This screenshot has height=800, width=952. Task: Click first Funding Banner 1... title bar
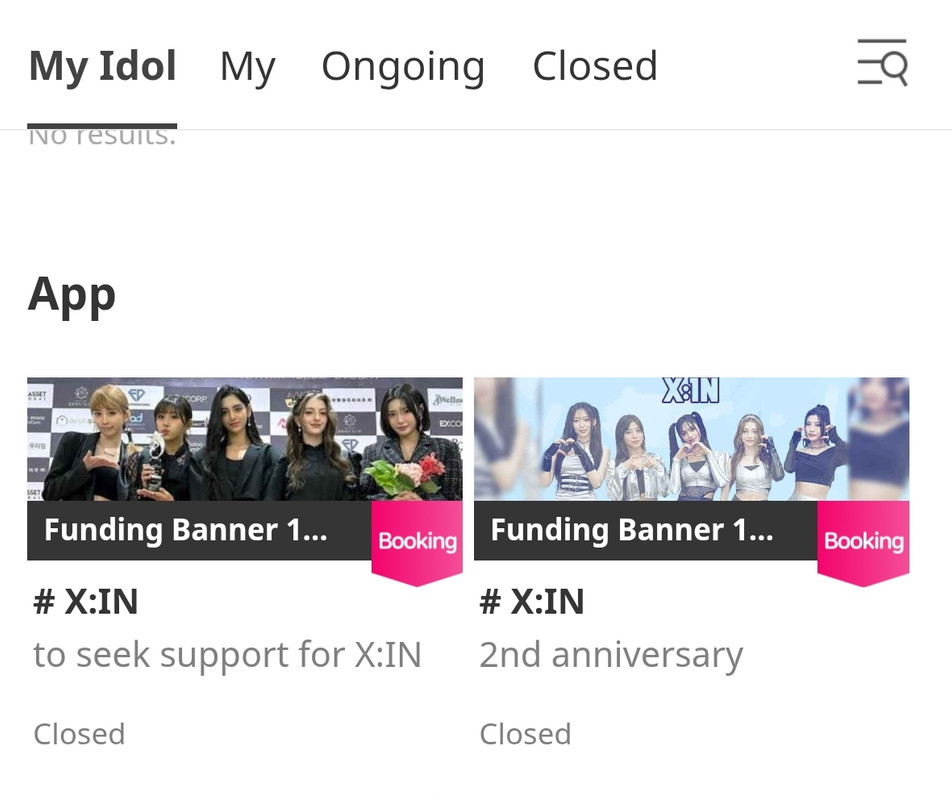point(199,530)
